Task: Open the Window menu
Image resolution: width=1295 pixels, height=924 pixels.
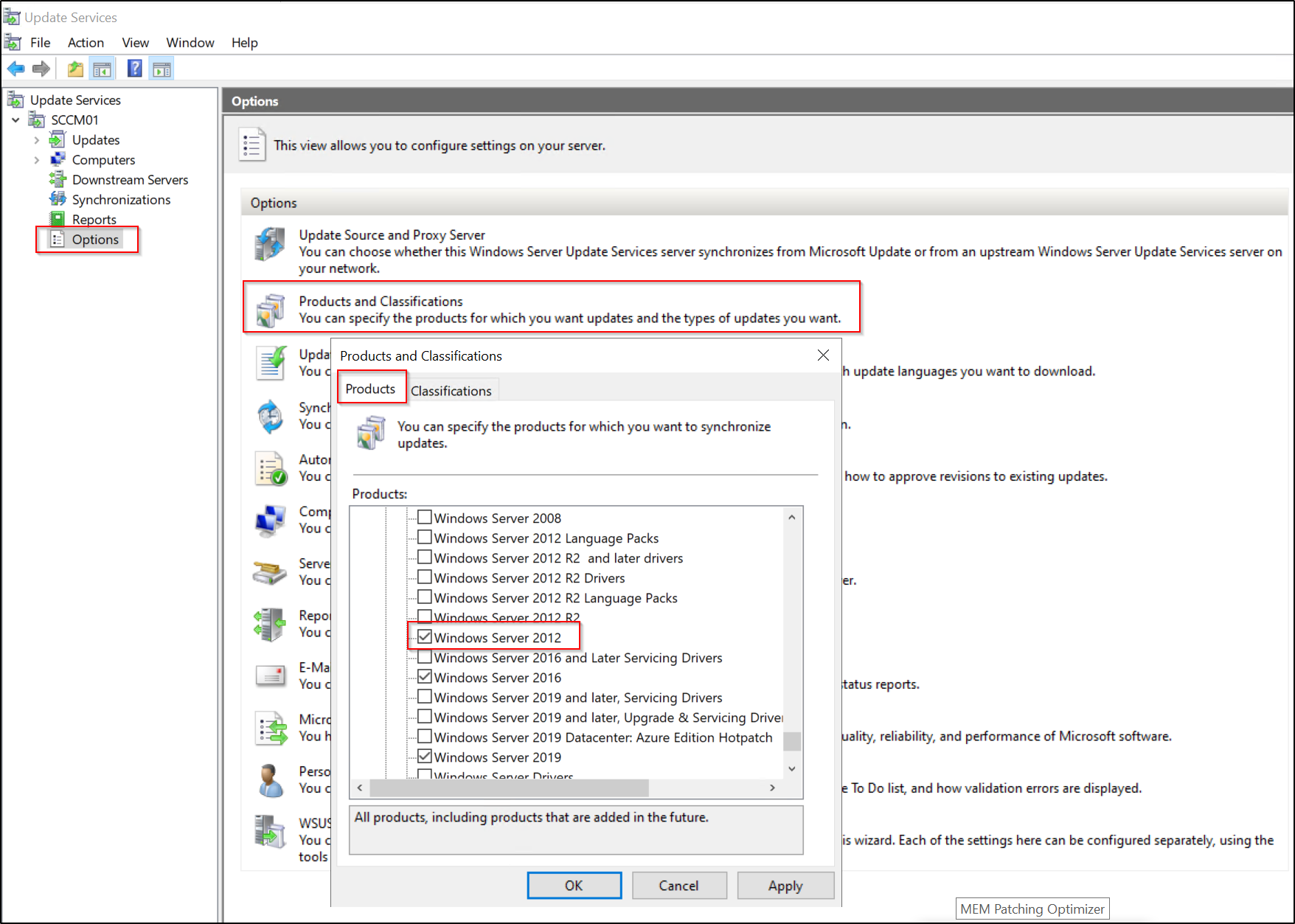Action: (190, 43)
